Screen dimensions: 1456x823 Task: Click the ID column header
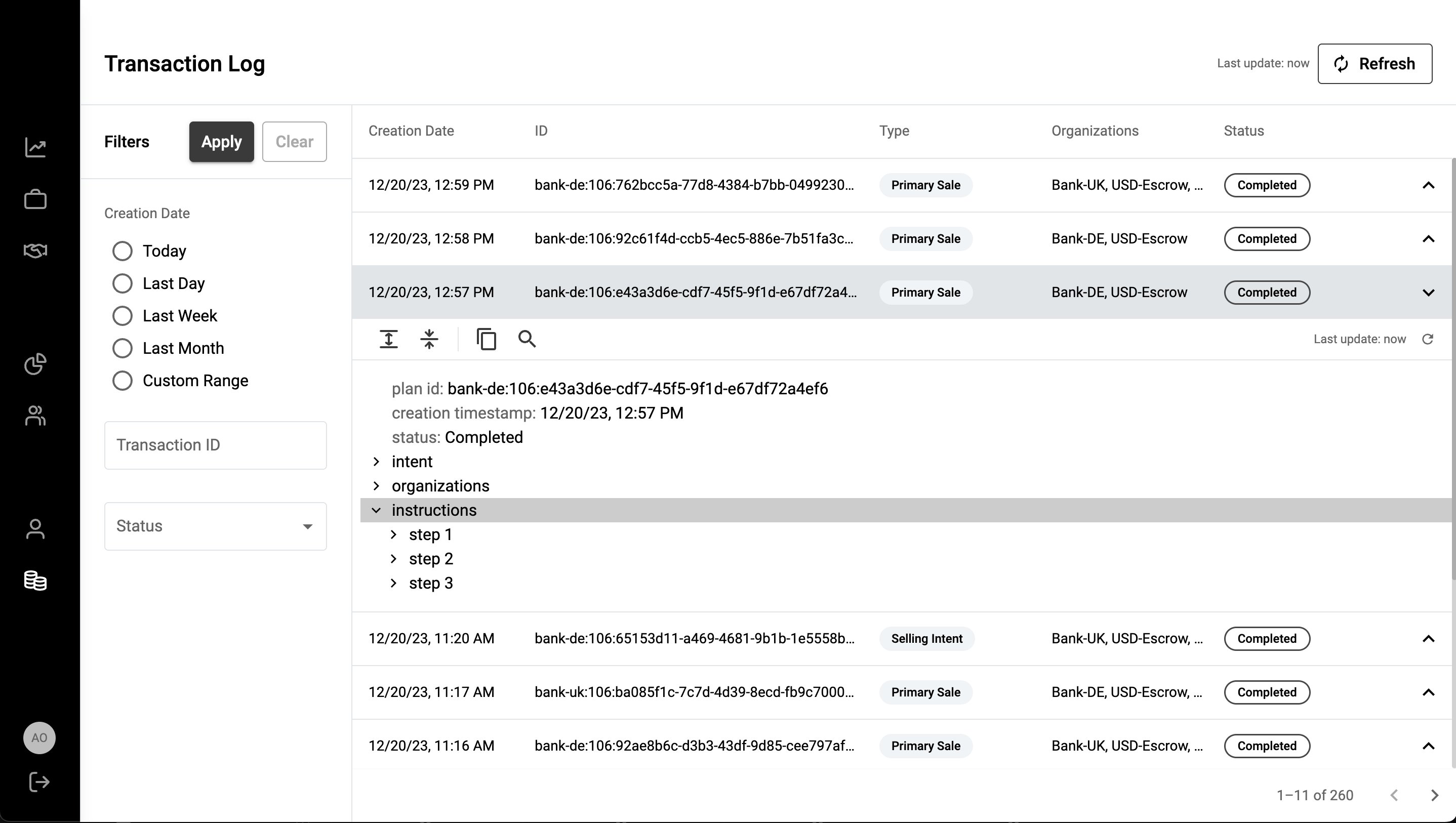(541, 131)
